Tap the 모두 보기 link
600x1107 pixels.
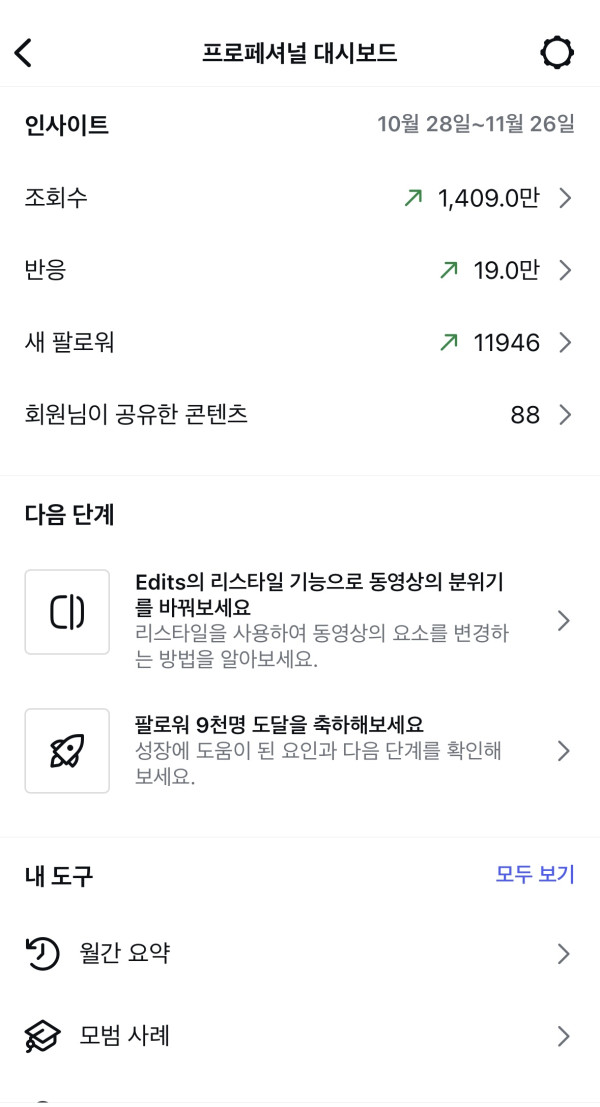tap(535, 874)
